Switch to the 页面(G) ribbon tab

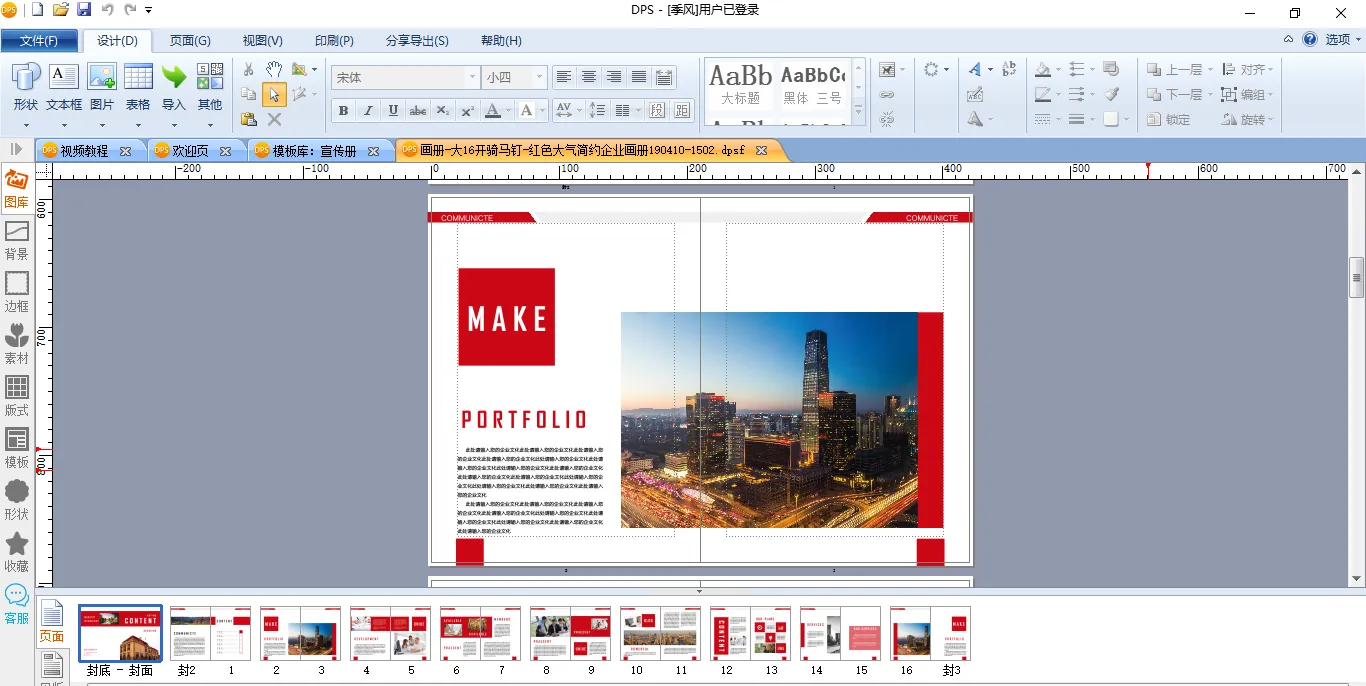coord(190,41)
